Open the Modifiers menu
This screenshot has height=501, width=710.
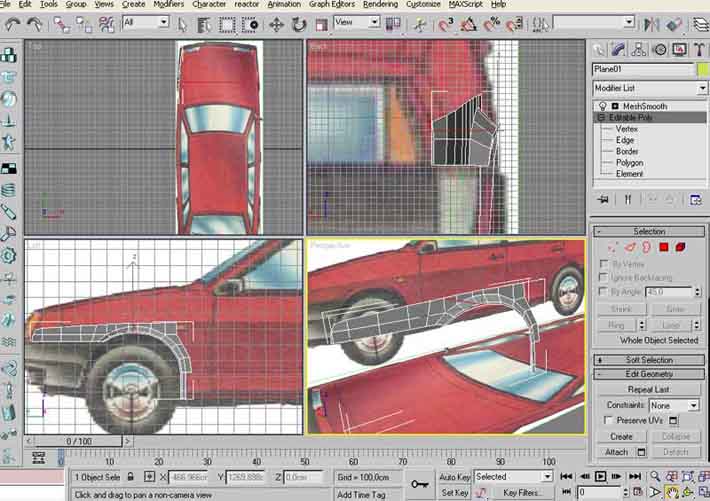[x=168, y=5]
